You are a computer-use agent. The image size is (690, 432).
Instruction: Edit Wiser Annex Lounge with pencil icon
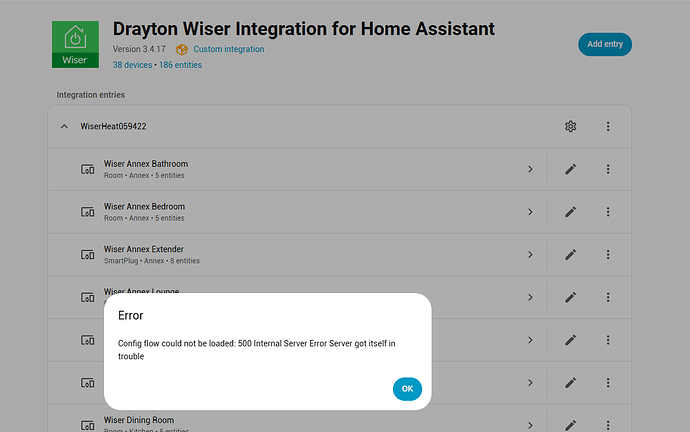(570, 297)
